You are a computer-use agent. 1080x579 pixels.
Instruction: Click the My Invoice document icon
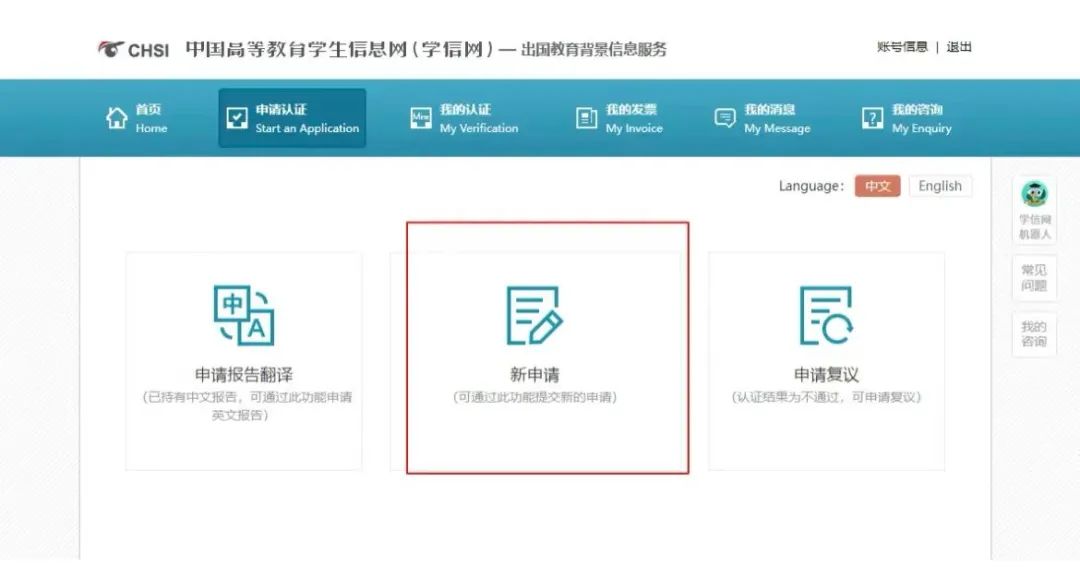point(586,118)
